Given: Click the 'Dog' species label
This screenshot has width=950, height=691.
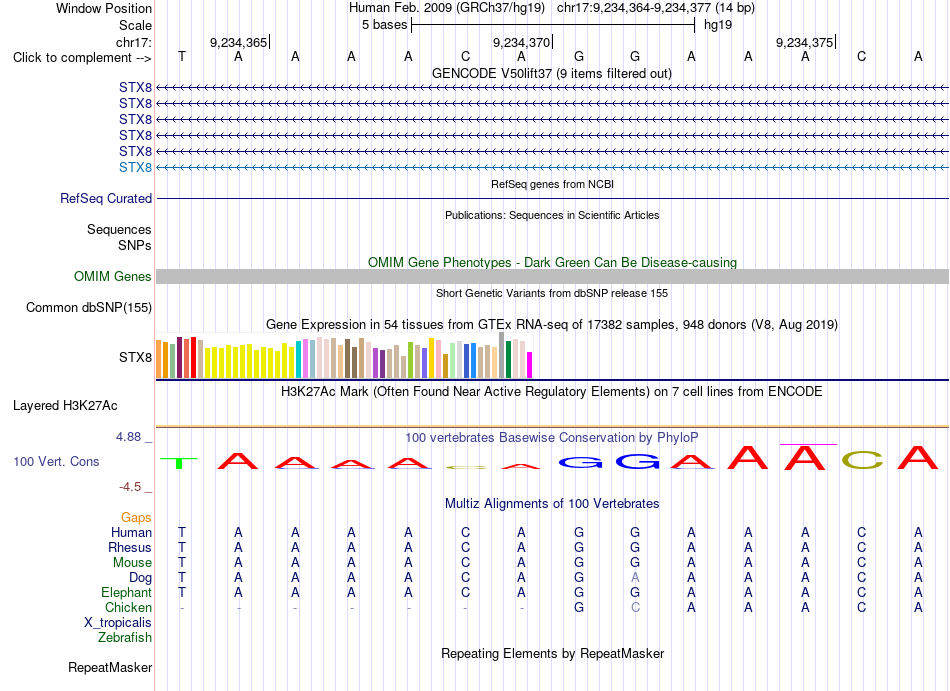Looking at the screenshot, I should tap(140, 578).
